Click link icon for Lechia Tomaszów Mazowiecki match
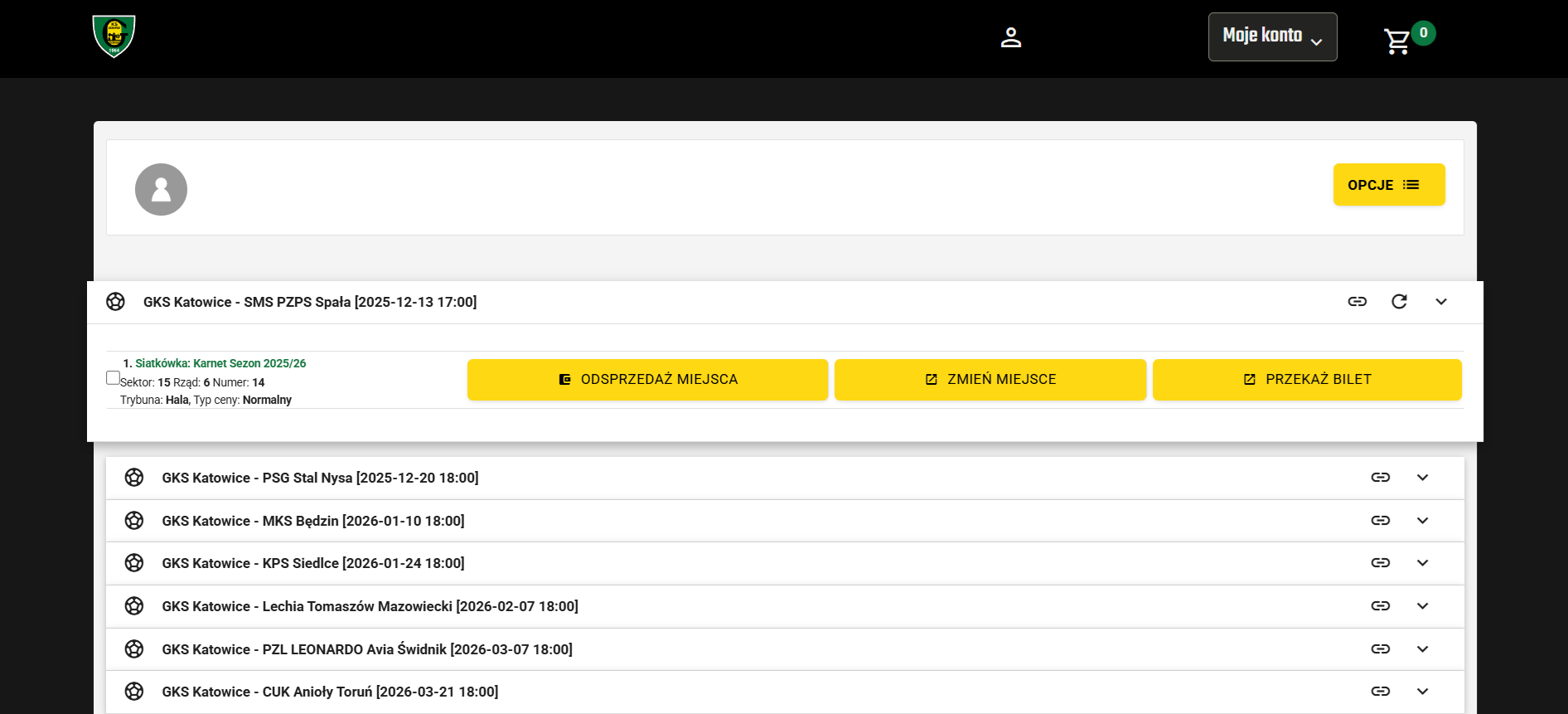This screenshot has height=714, width=1568. click(x=1380, y=606)
